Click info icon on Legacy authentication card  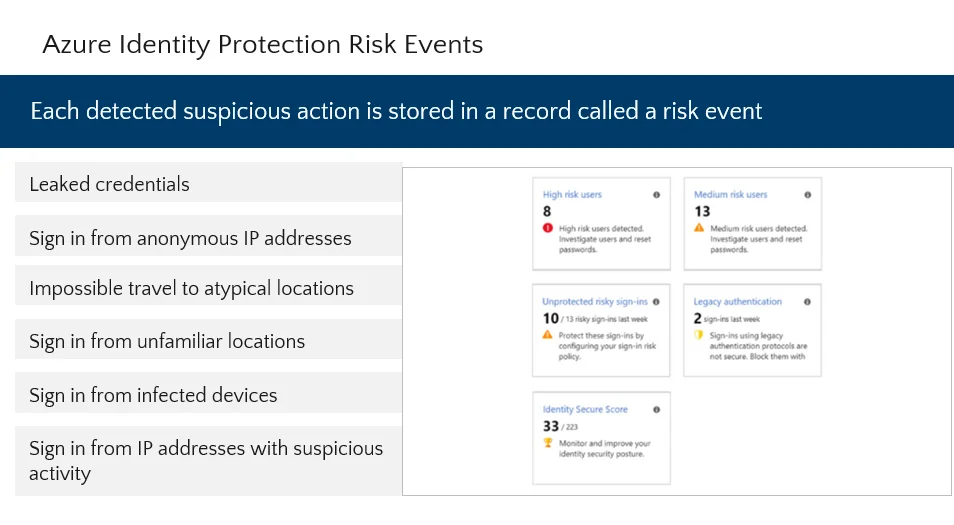807,302
